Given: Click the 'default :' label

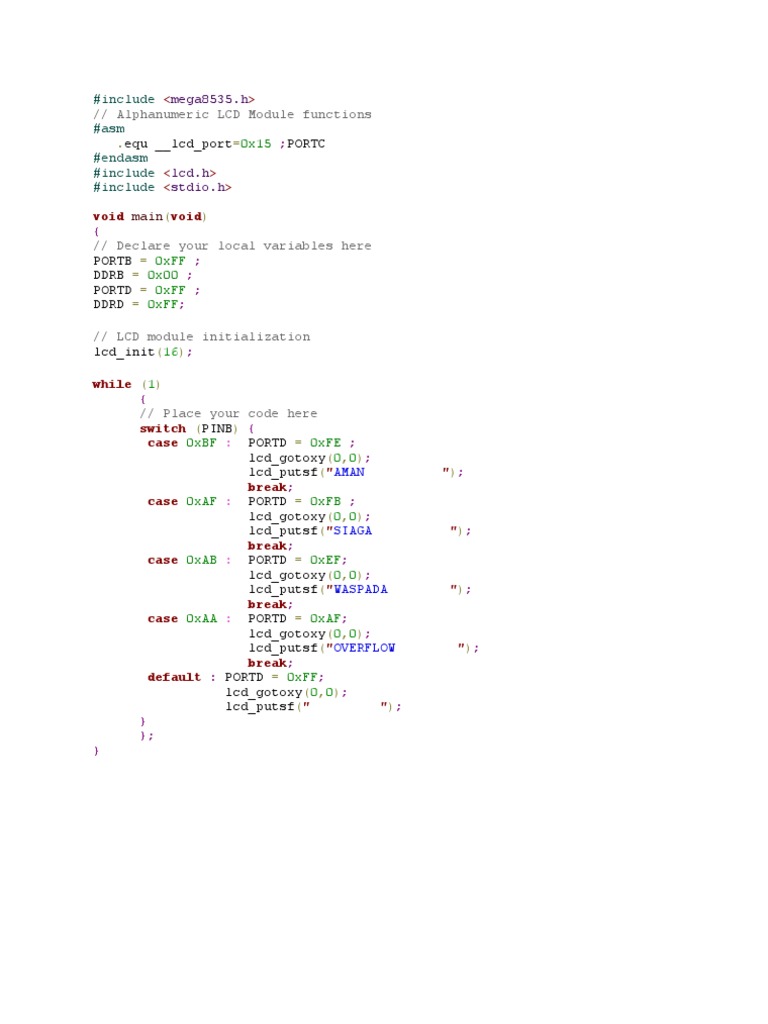Looking at the screenshot, I should 182,677.
